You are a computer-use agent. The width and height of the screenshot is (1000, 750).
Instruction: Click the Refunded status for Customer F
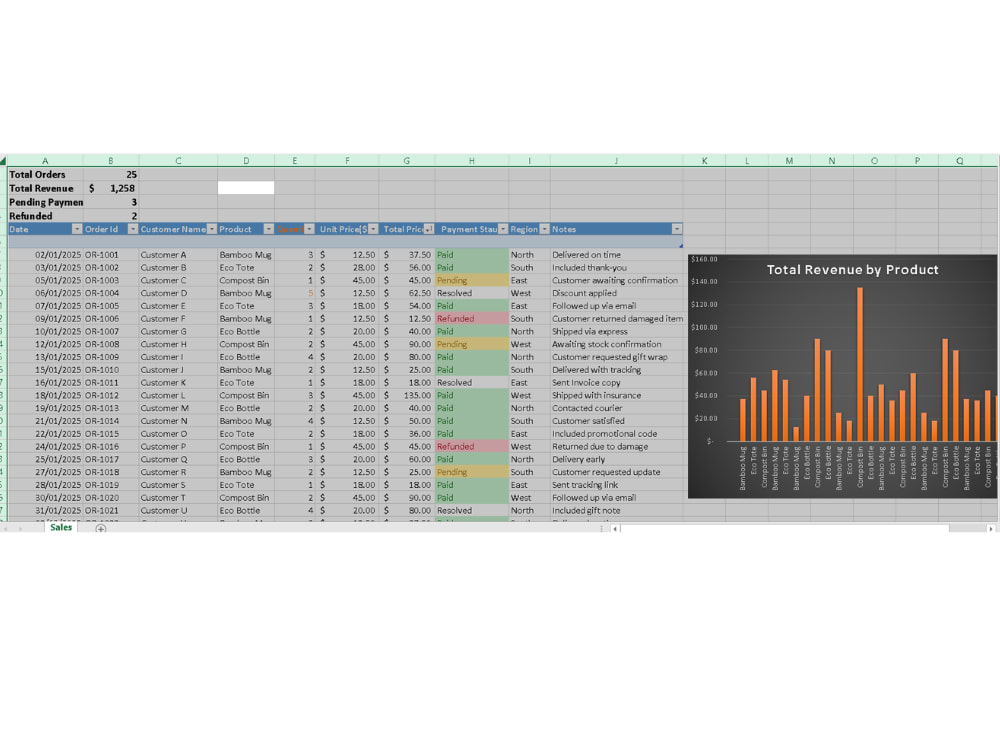tap(472, 318)
